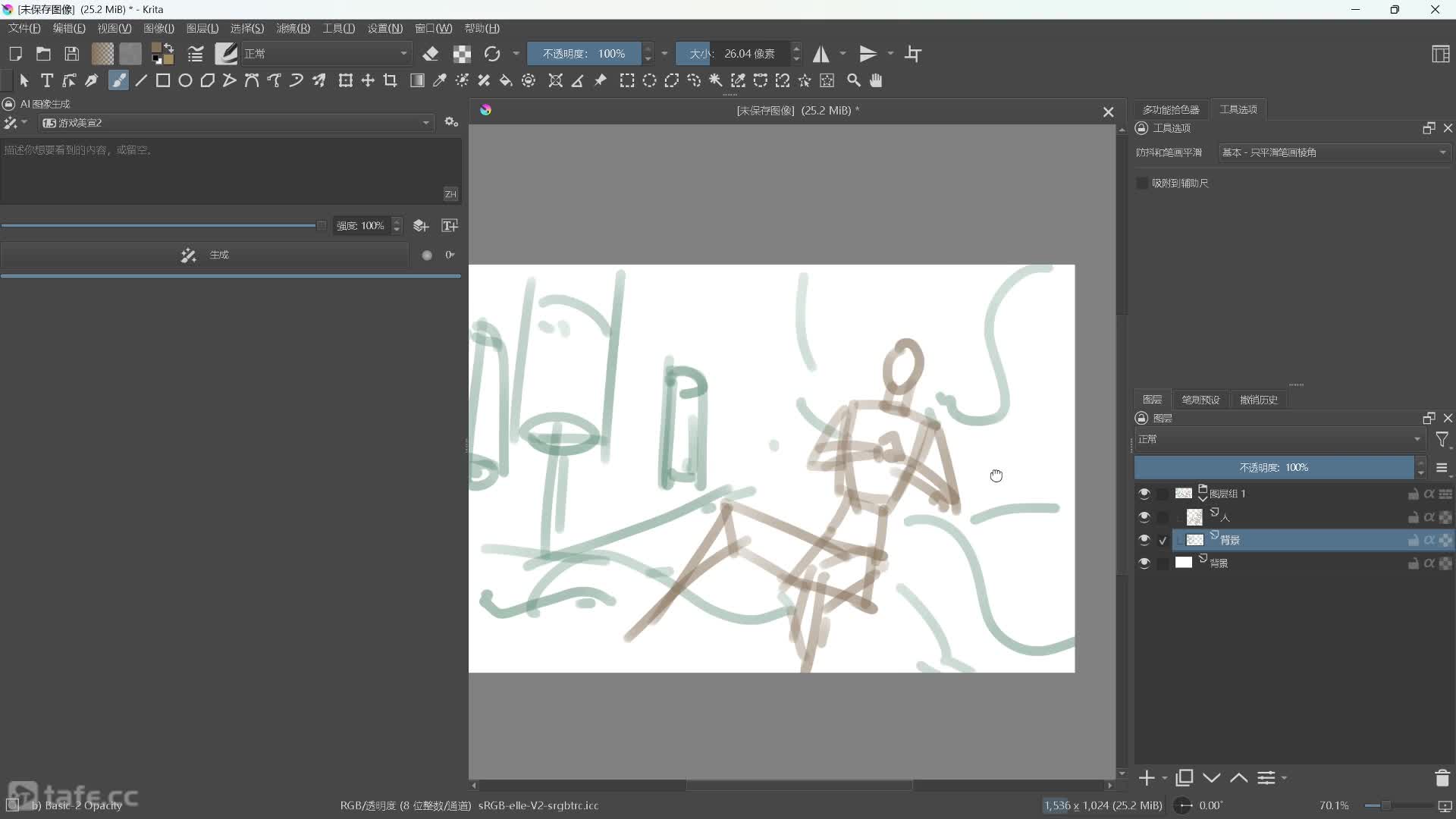Click the ZH language button in prompt
Image resolution: width=1456 pixels, height=819 pixels.
click(x=450, y=194)
